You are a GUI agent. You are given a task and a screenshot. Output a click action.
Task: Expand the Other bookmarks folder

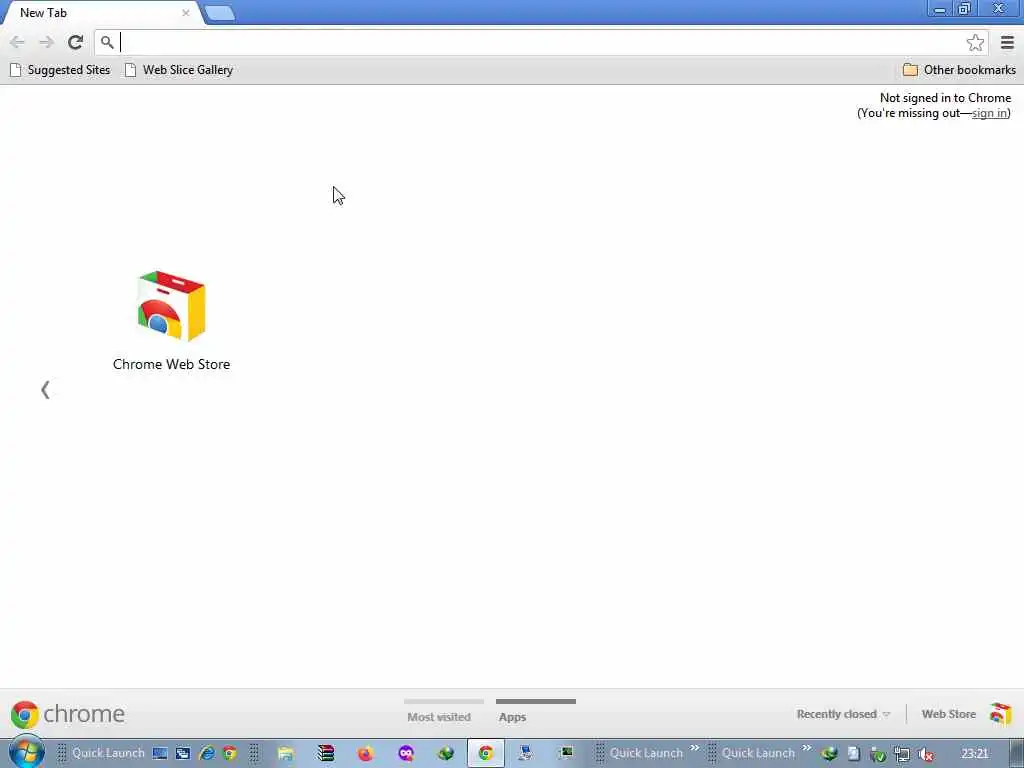pyautogui.click(x=959, y=70)
